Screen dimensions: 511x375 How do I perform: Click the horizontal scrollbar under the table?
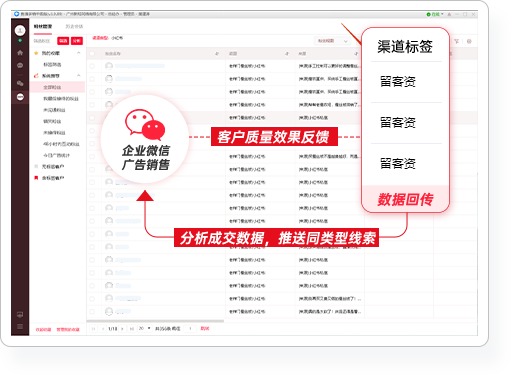pos(155,321)
